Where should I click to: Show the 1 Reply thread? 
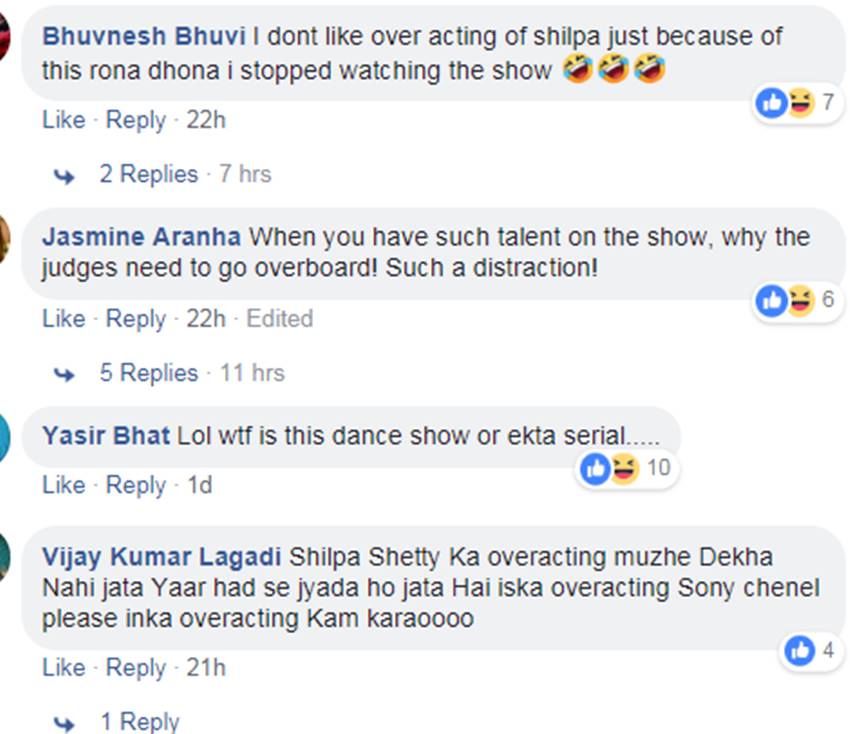(139, 722)
